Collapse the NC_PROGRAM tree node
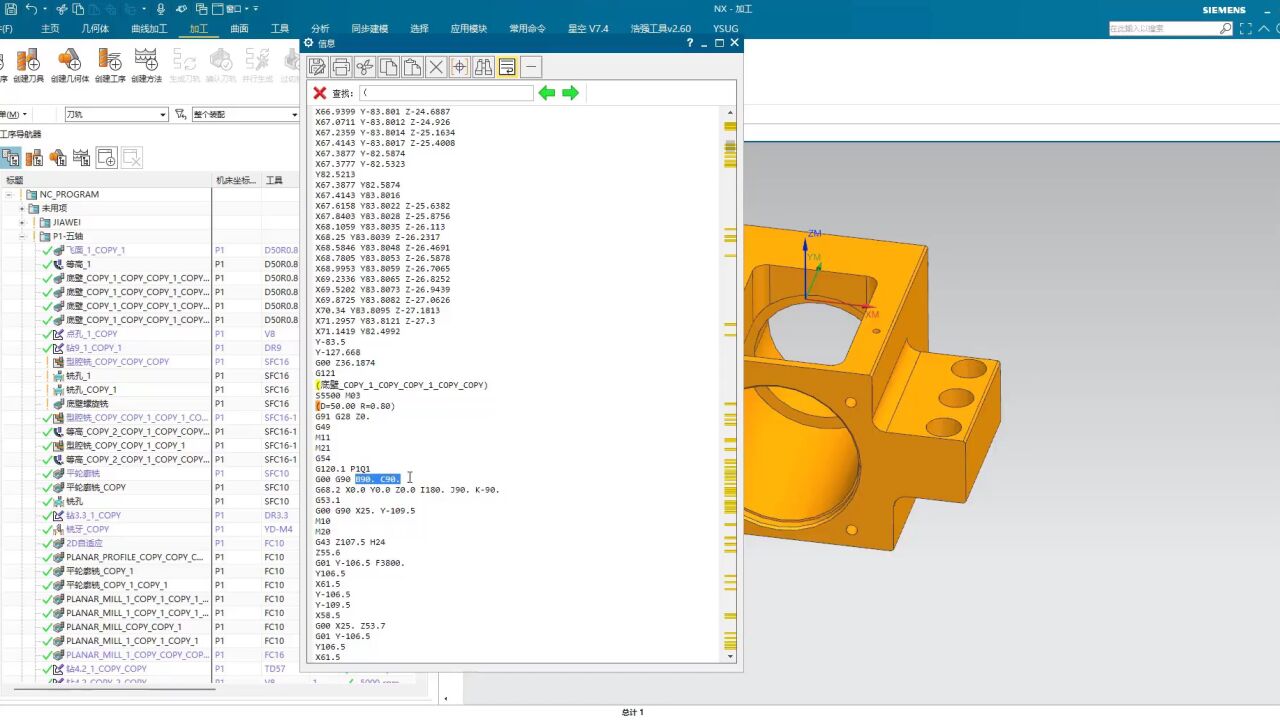 point(9,194)
